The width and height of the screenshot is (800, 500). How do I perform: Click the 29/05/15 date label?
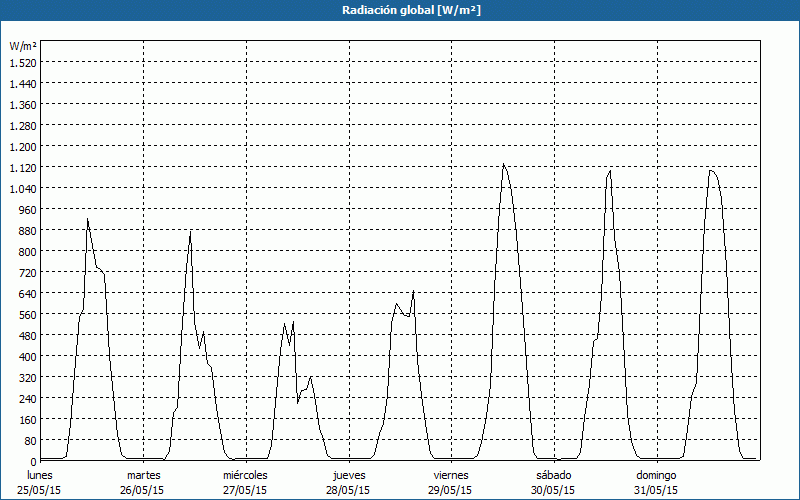click(x=451, y=490)
